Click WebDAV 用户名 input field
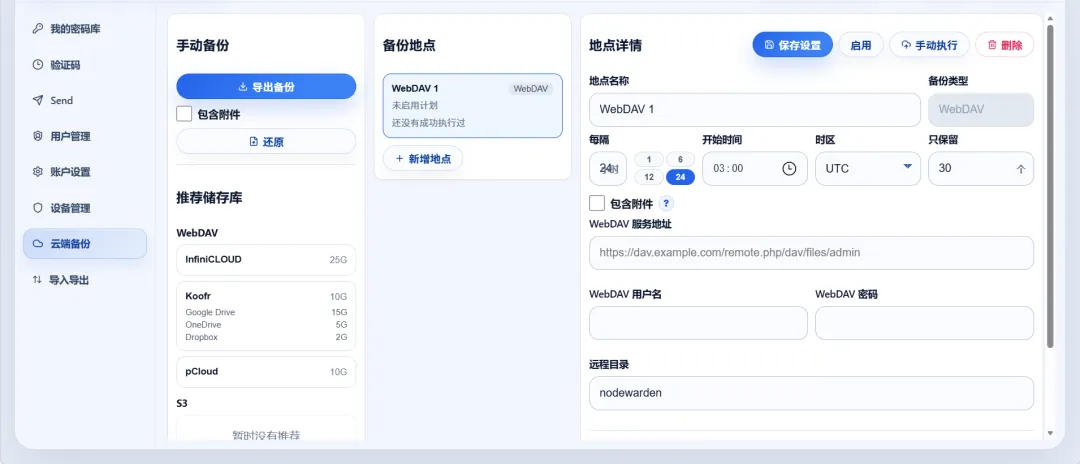Viewport: 1080px width, 464px height. pos(698,323)
